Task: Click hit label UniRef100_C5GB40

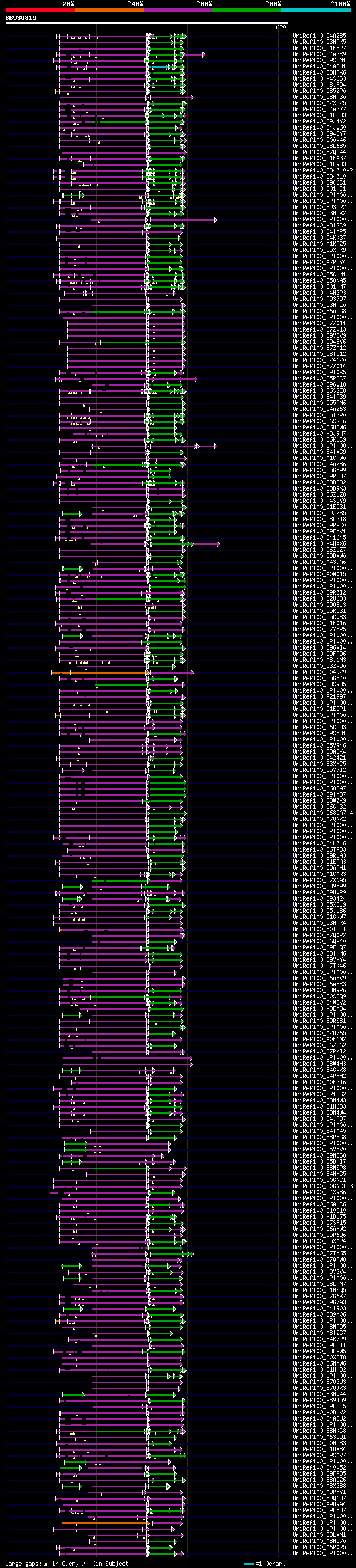Action: tap(319, 679)
